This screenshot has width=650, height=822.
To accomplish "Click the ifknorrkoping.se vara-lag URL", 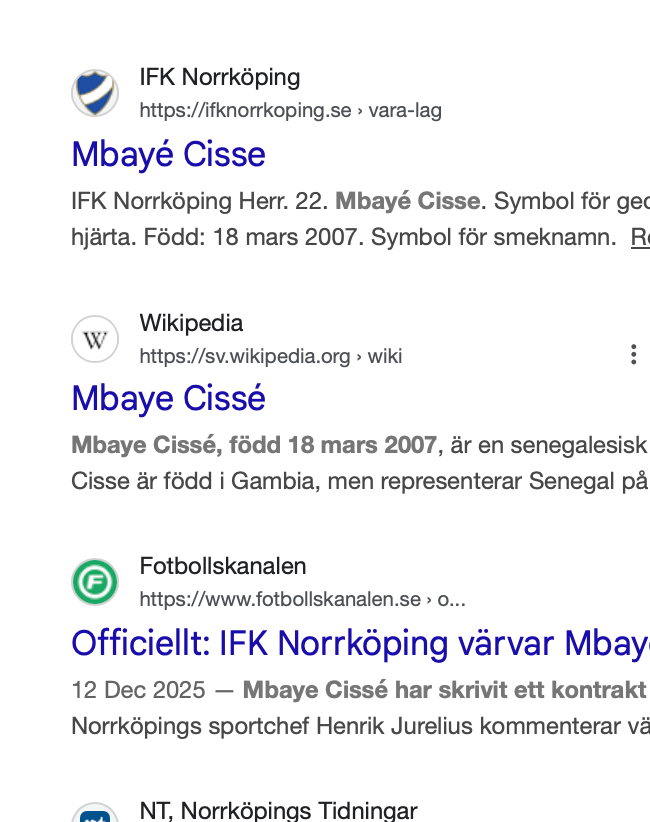I will 290,110.
